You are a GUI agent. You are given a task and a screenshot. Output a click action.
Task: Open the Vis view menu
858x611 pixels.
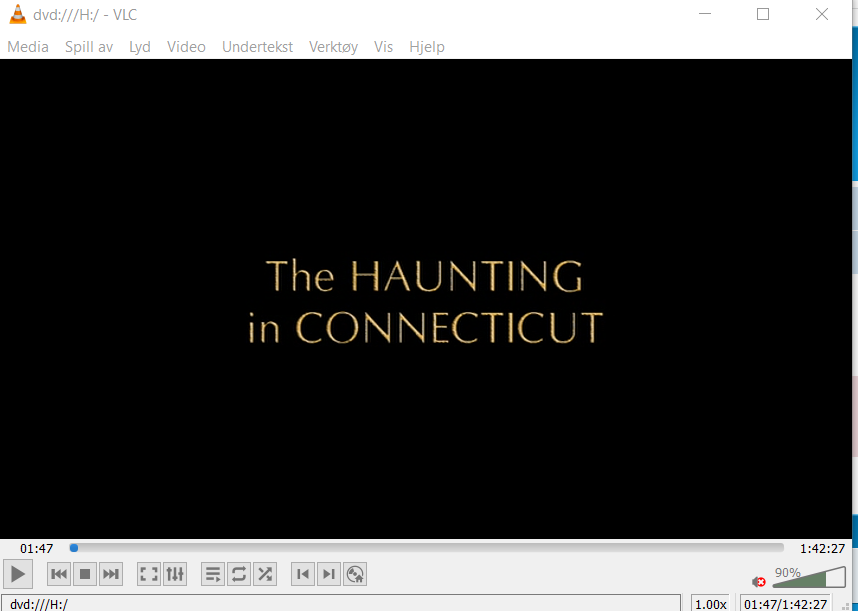point(383,47)
